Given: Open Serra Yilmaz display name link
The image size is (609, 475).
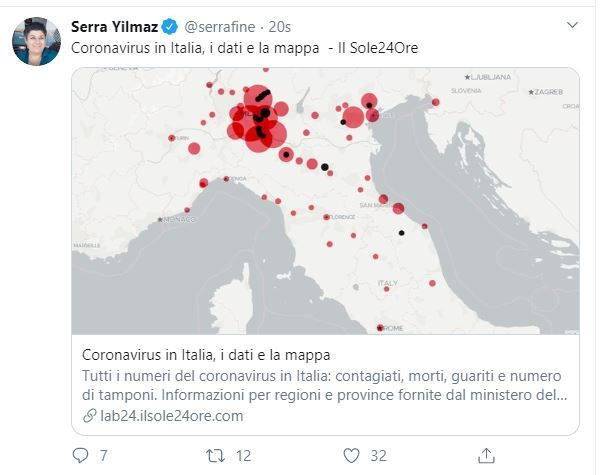Looking at the screenshot, I should tap(116, 25).
